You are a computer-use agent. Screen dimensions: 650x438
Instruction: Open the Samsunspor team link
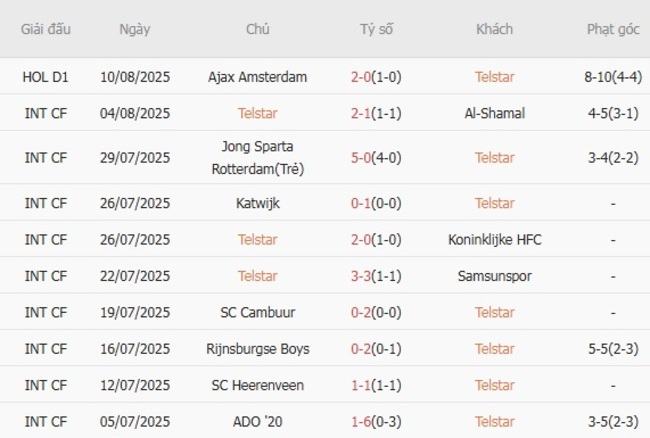click(495, 276)
